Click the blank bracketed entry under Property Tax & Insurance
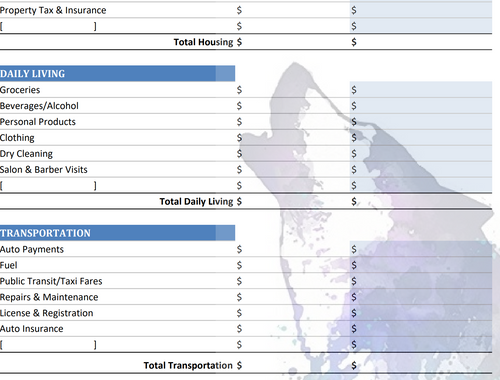This screenshot has height=380, width=500. (49, 26)
